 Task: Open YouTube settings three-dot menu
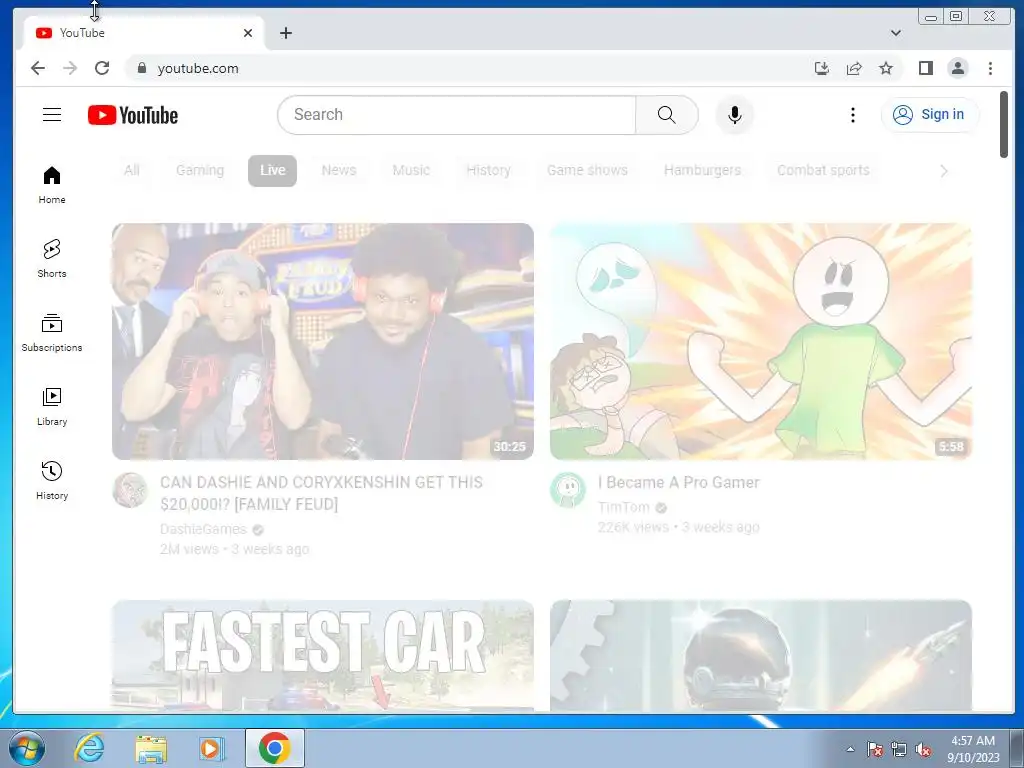852,115
